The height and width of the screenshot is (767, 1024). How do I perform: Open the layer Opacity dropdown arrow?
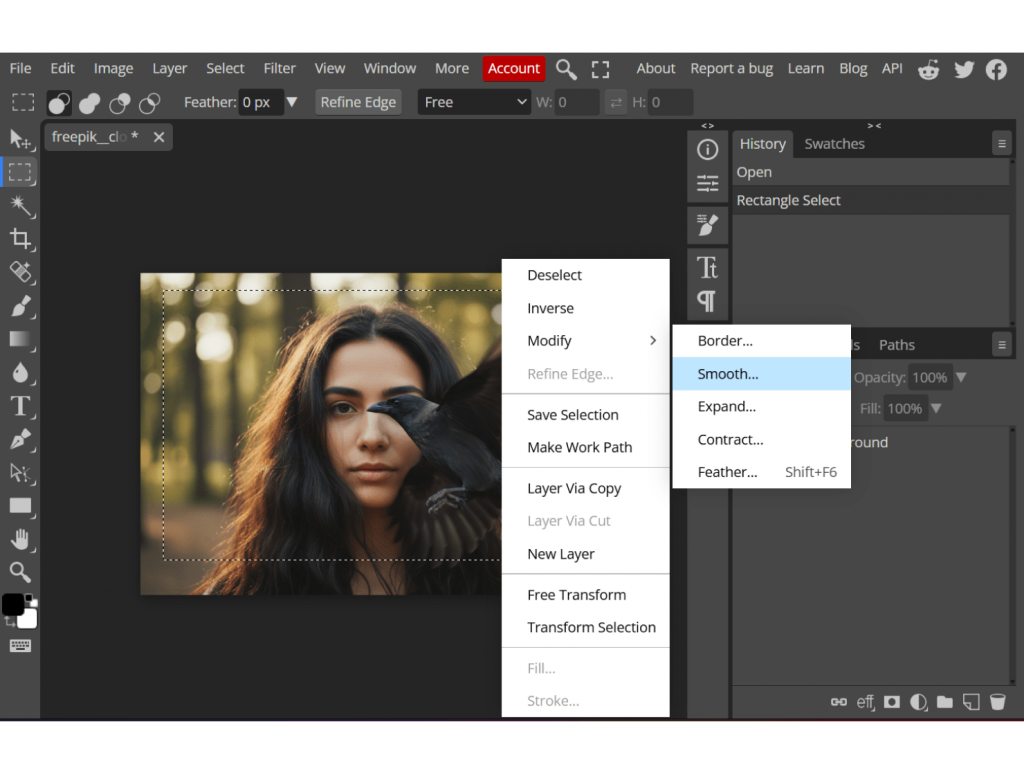pos(961,377)
